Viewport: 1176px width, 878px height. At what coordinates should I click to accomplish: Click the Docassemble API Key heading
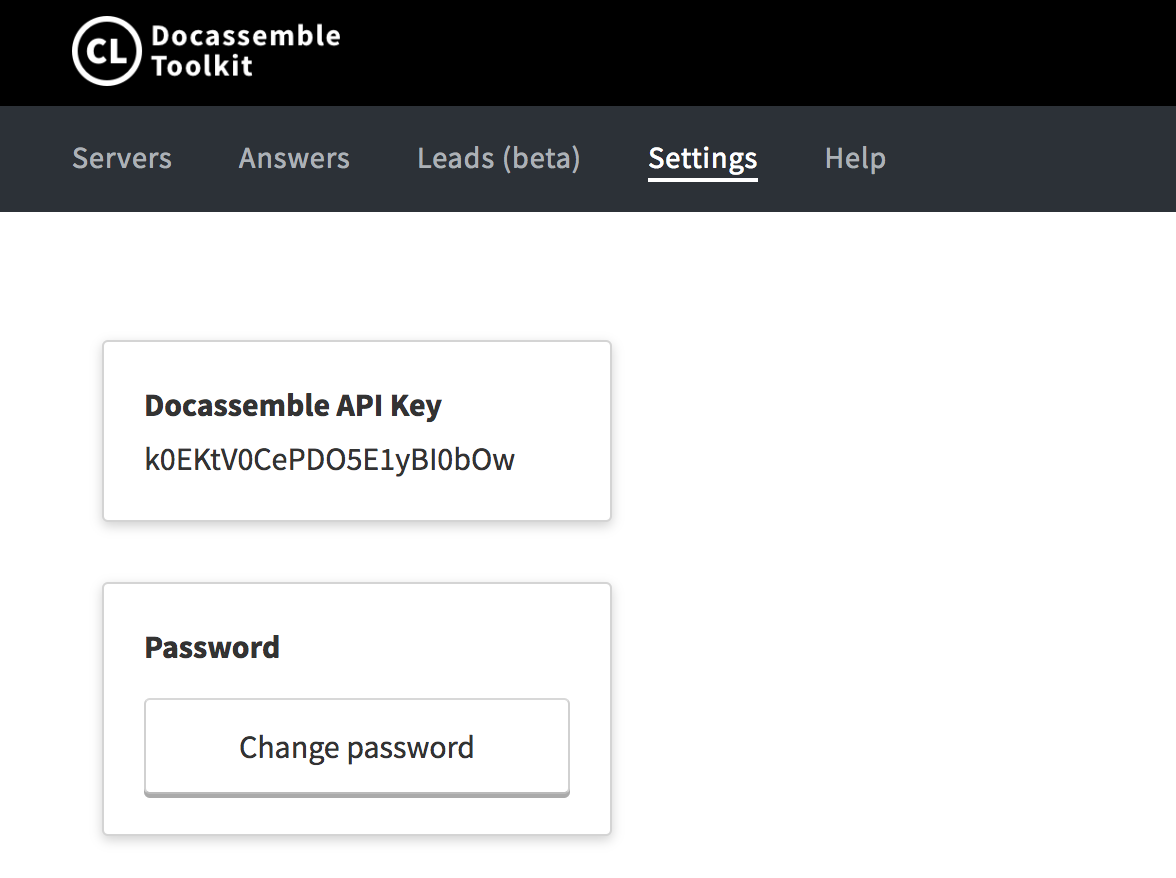[292, 406]
